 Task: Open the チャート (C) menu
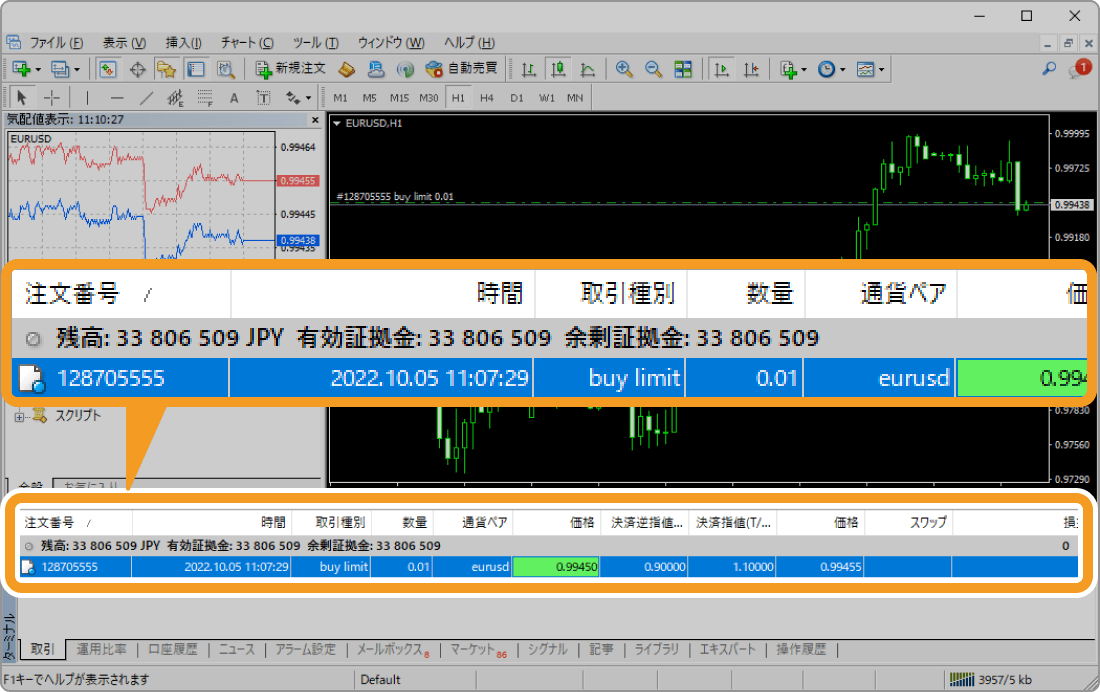click(x=247, y=43)
